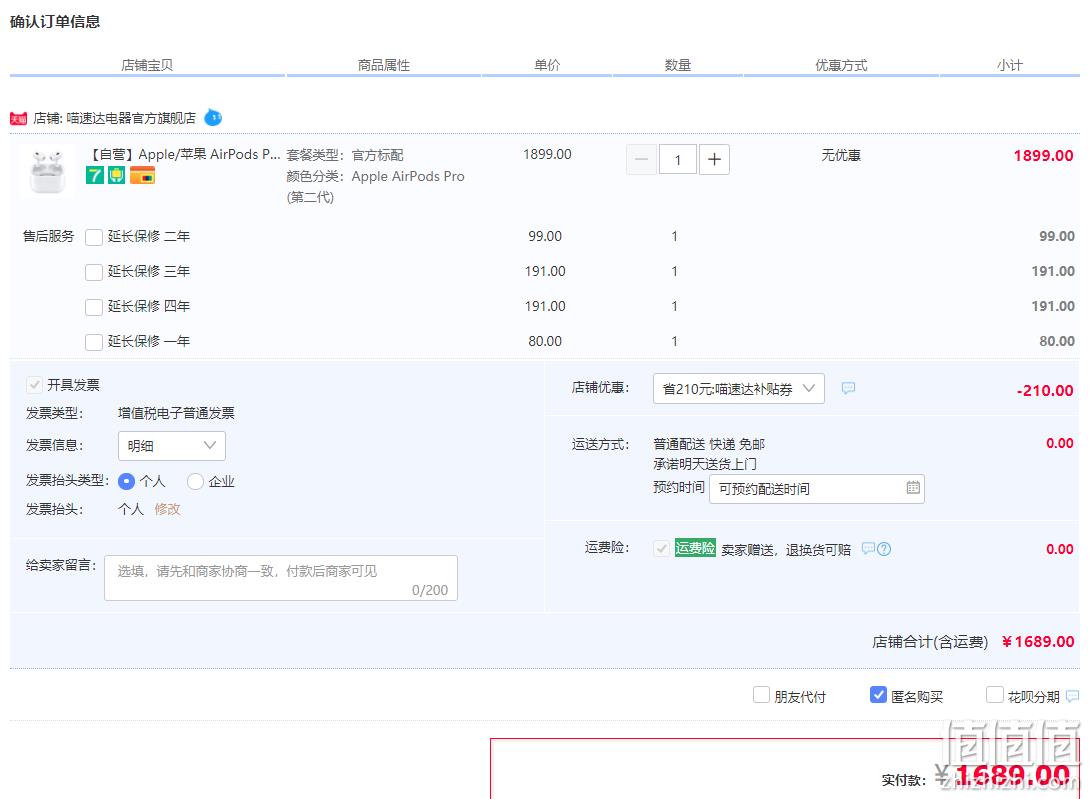Click the 可预约配送时间 delivery time field

[817, 489]
